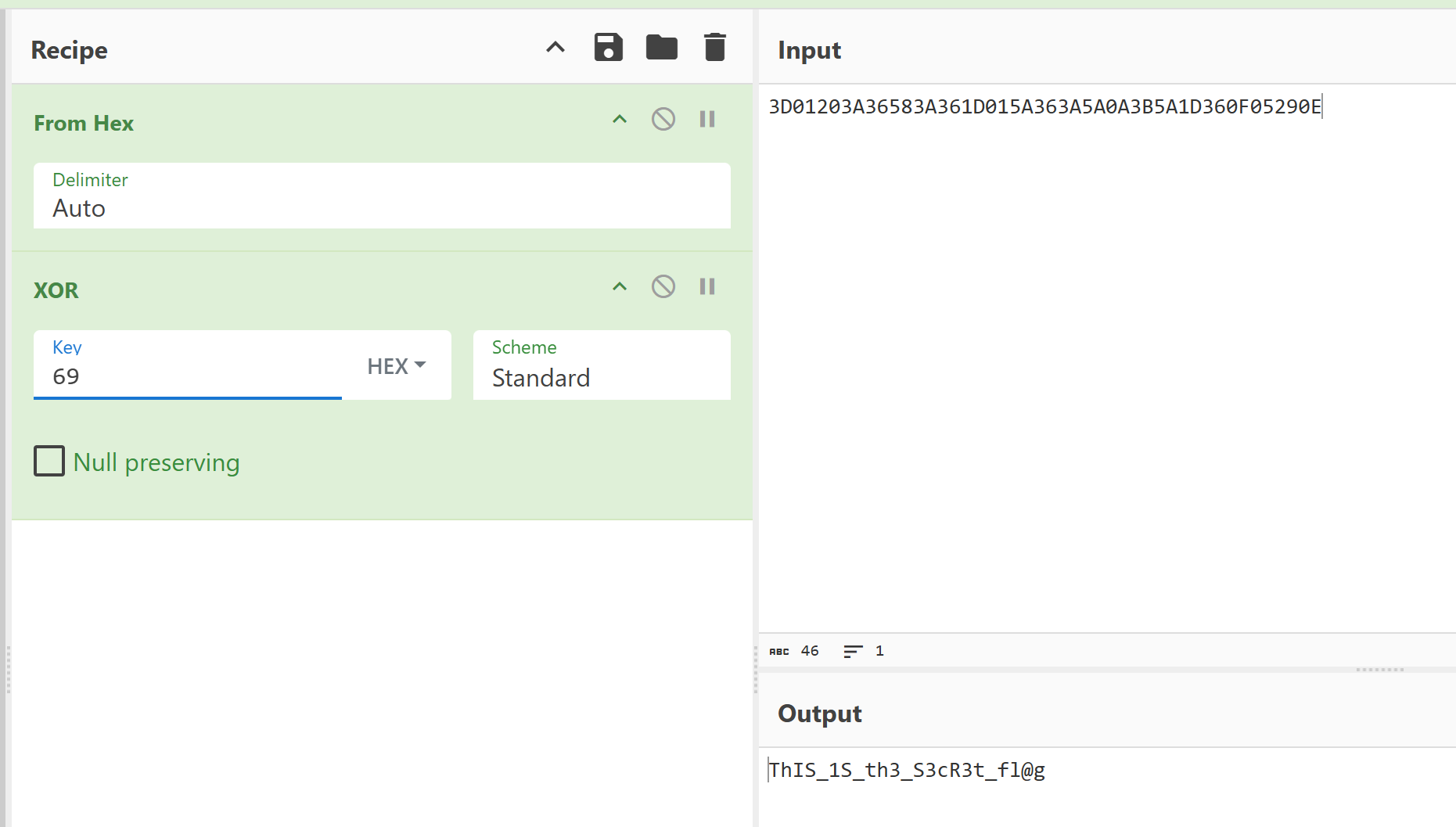This screenshot has width=1456, height=827.
Task: Click the input character count indicator
Action: pyautogui.click(x=794, y=651)
